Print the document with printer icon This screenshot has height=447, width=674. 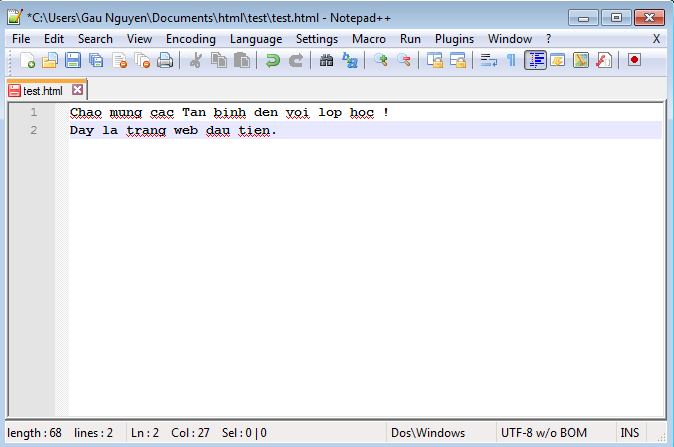coord(165,60)
